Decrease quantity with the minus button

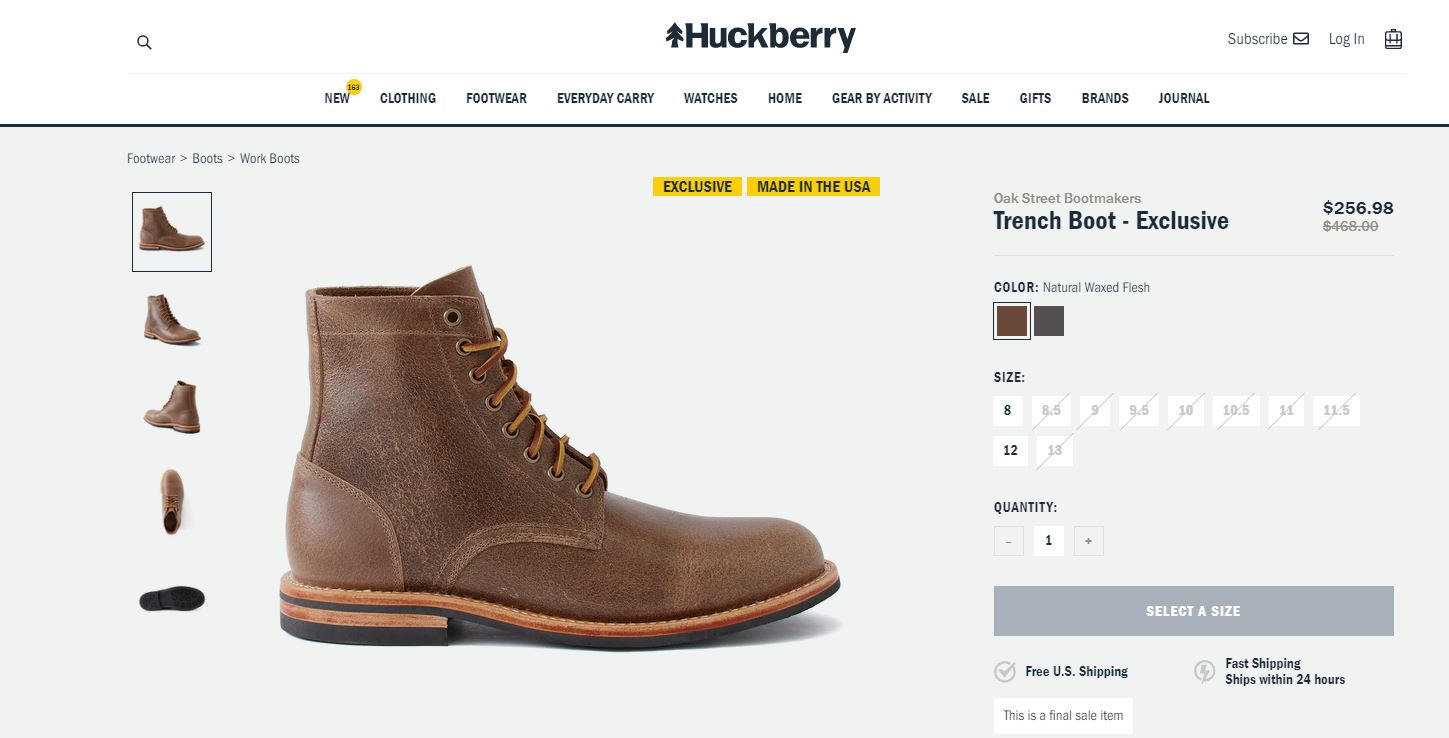click(x=1008, y=541)
